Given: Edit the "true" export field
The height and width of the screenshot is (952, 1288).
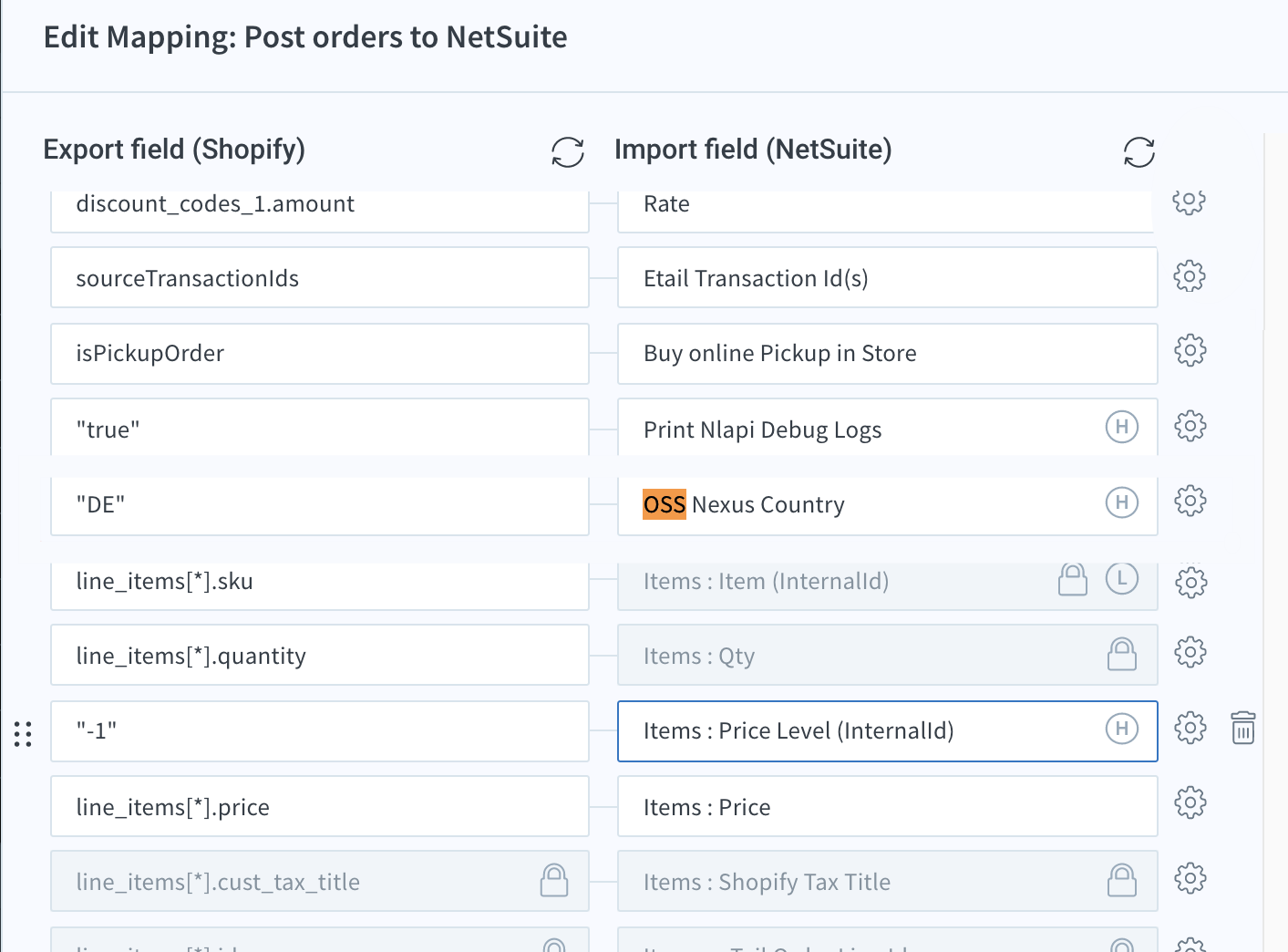Looking at the screenshot, I should [320, 427].
